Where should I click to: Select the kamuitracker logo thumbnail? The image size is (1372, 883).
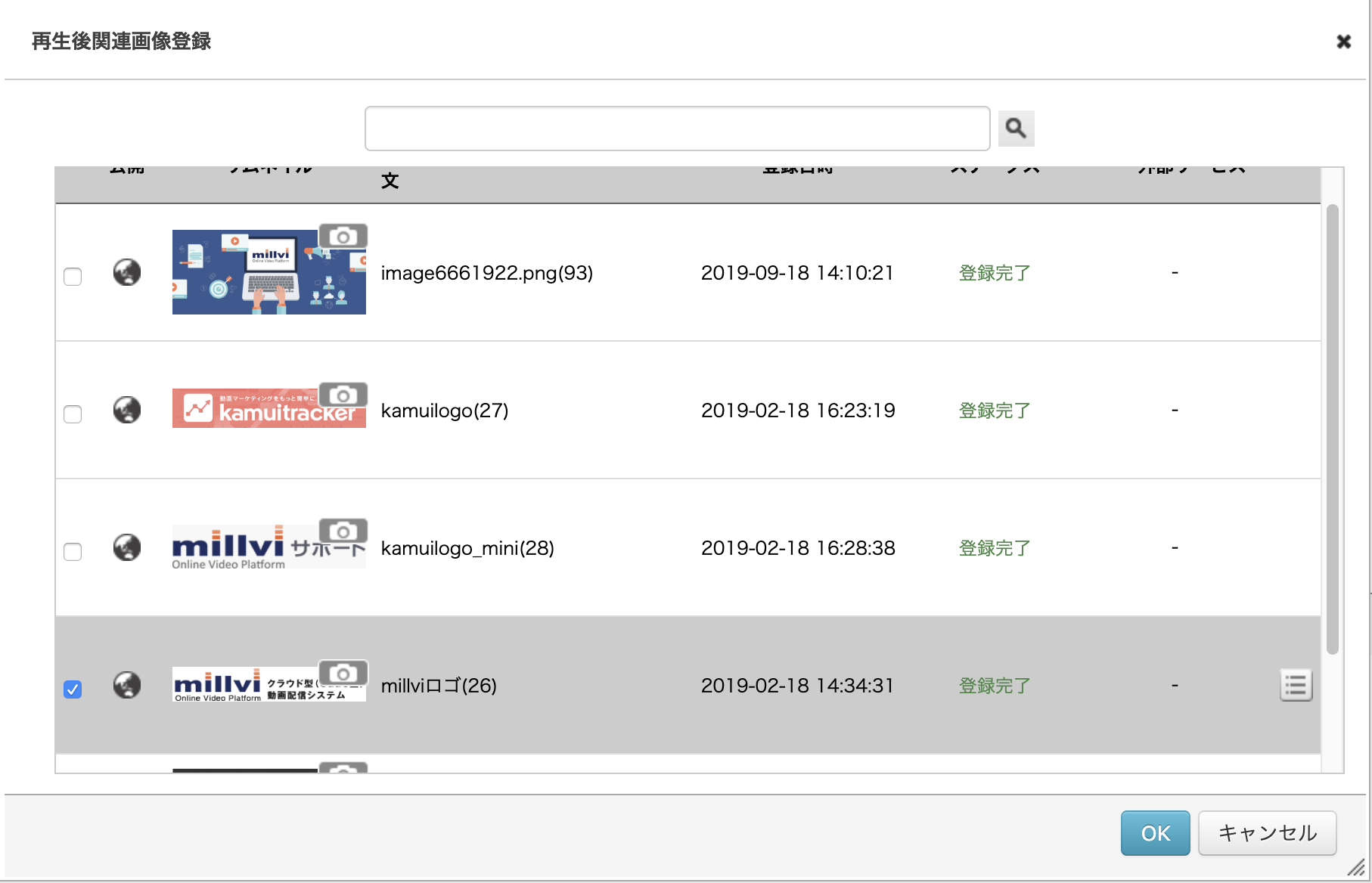tap(269, 408)
